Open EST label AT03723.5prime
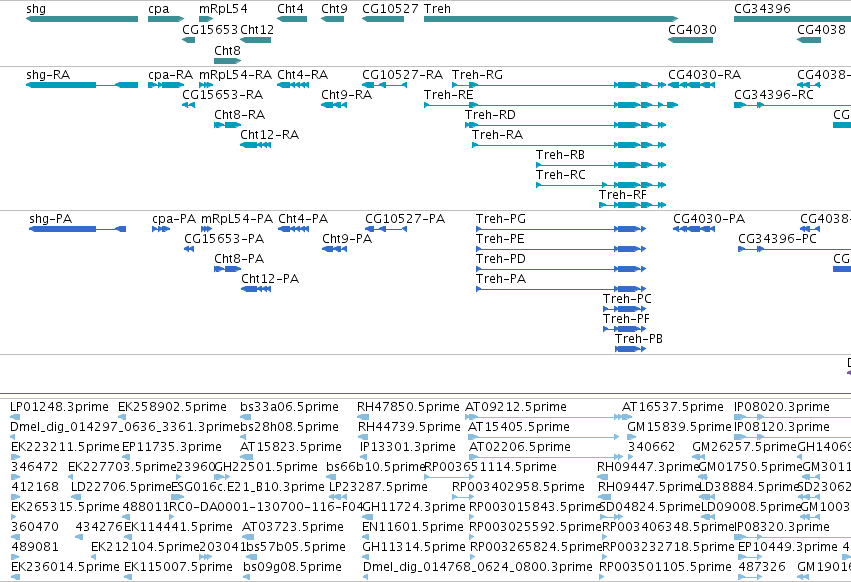This screenshot has height=582, width=851. click(293, 527)
